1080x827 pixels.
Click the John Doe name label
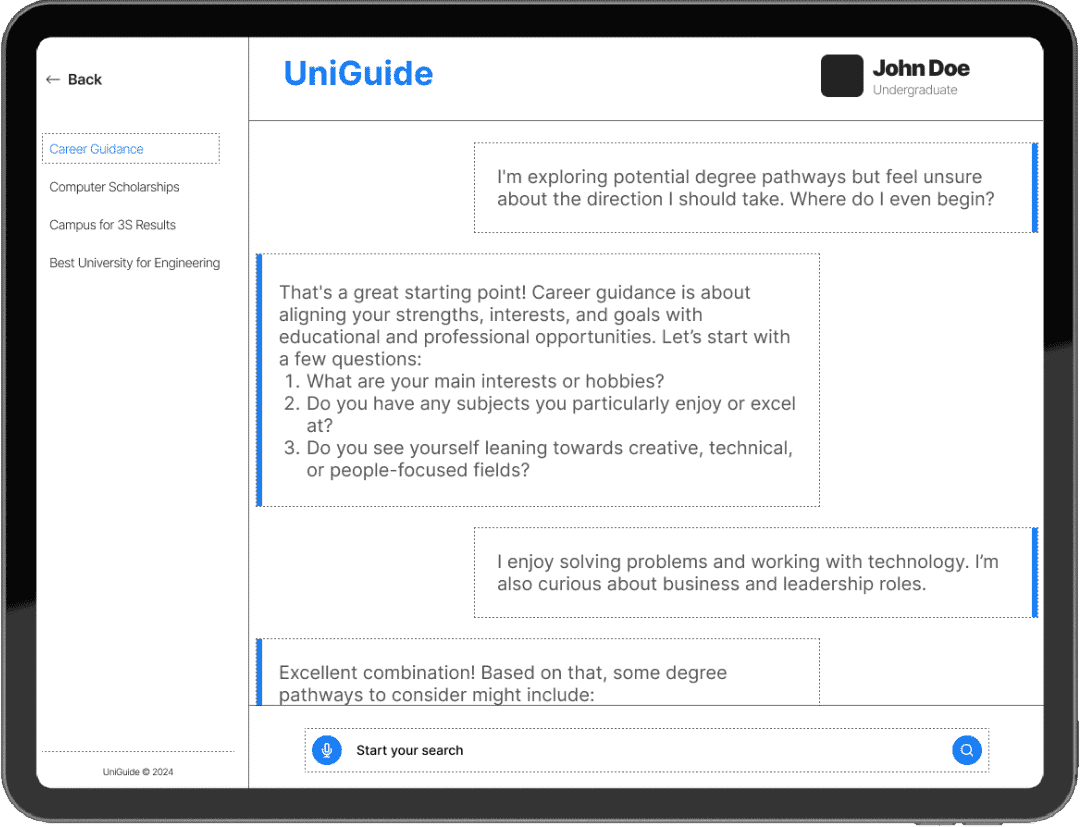(x=921, y=68)
